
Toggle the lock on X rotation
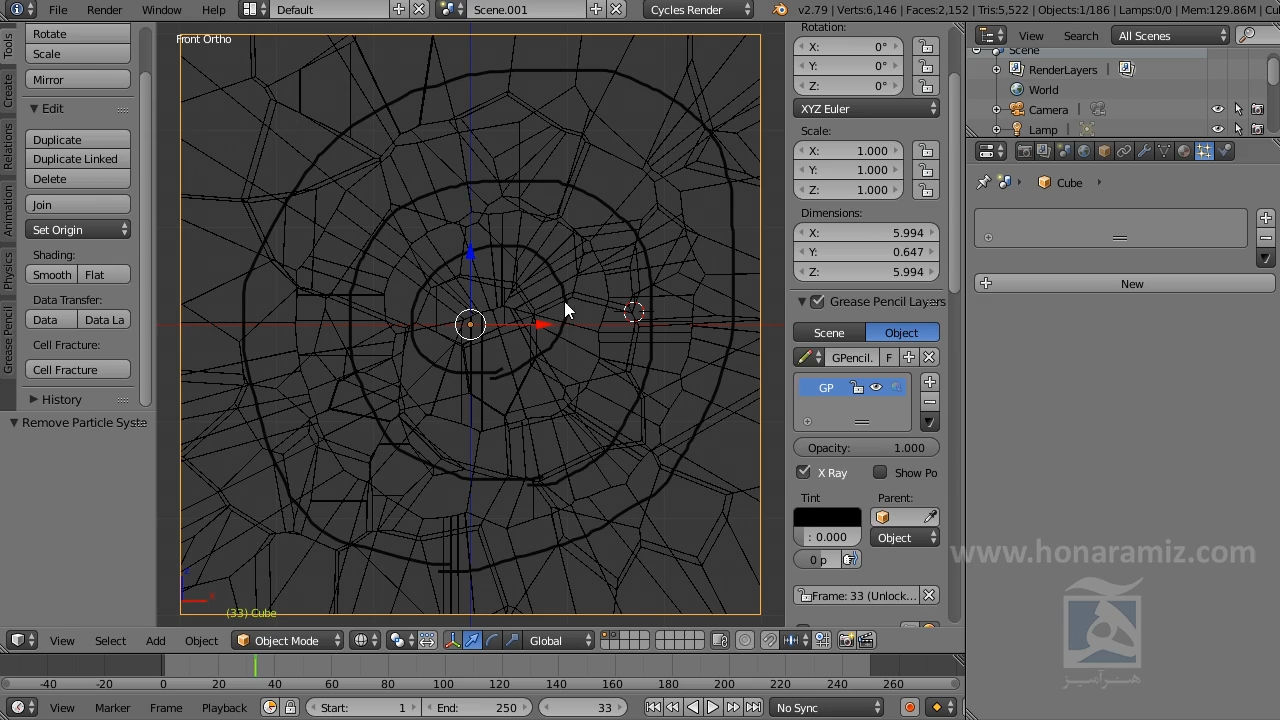[926, 47]
